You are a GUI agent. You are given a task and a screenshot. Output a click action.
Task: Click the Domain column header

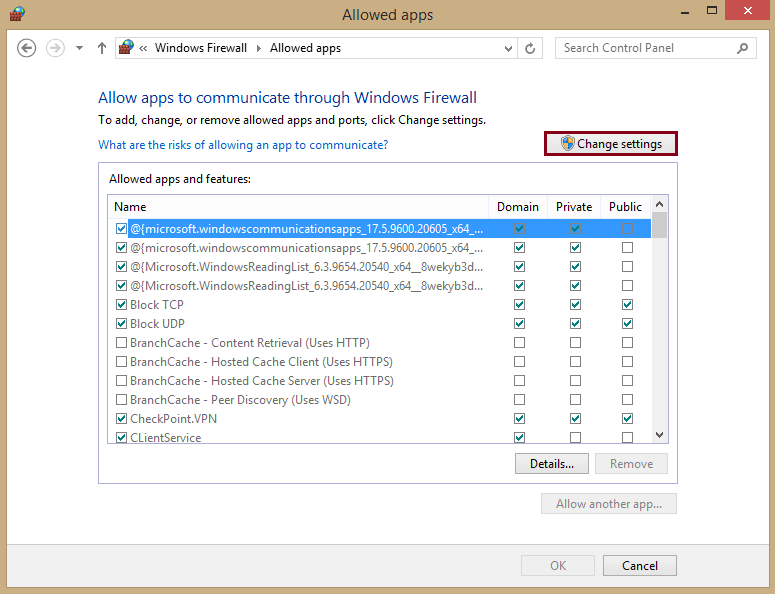coord(517,207)
